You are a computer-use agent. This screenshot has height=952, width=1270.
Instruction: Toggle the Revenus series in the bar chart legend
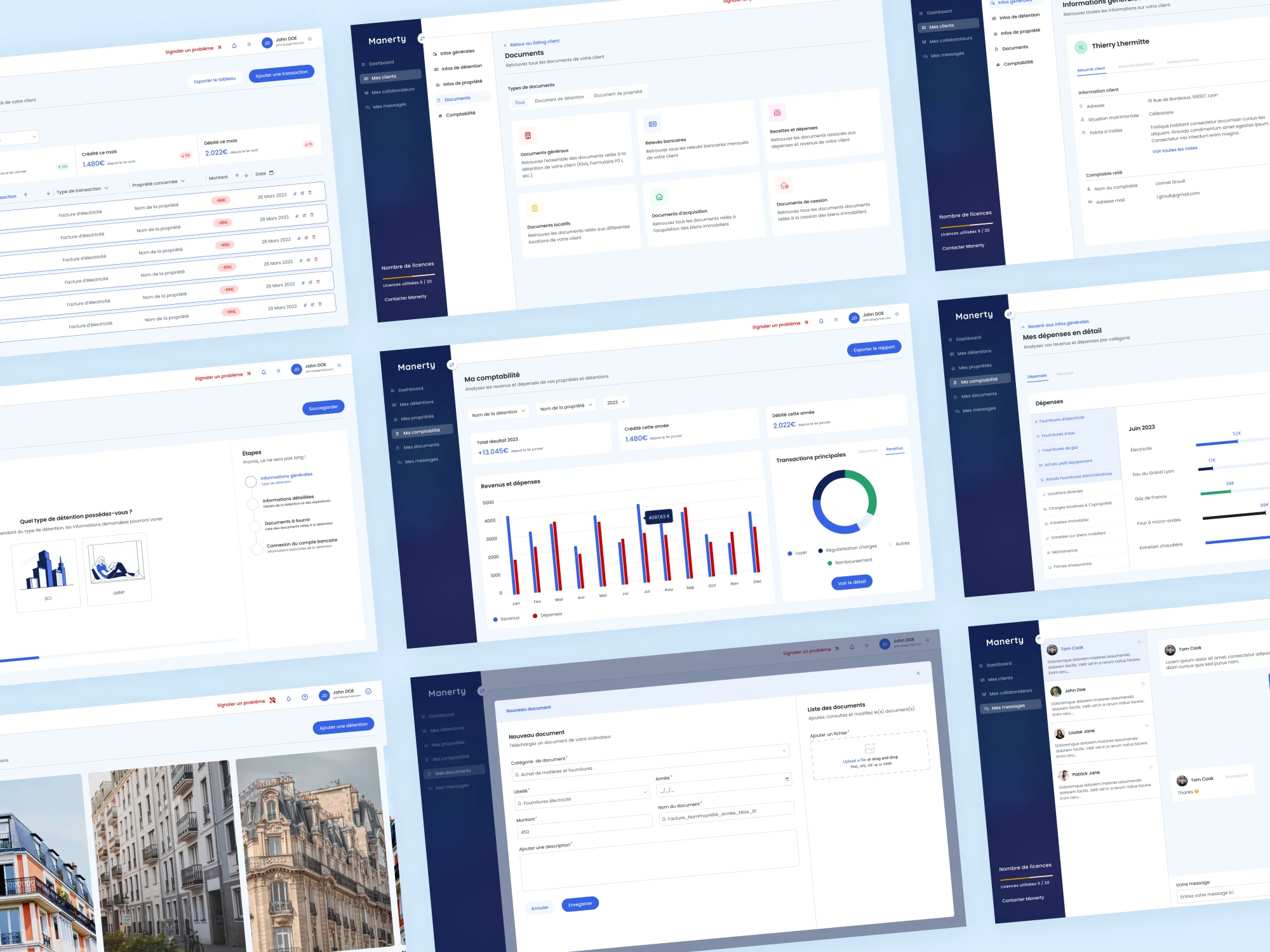click(x=506, y=619)
